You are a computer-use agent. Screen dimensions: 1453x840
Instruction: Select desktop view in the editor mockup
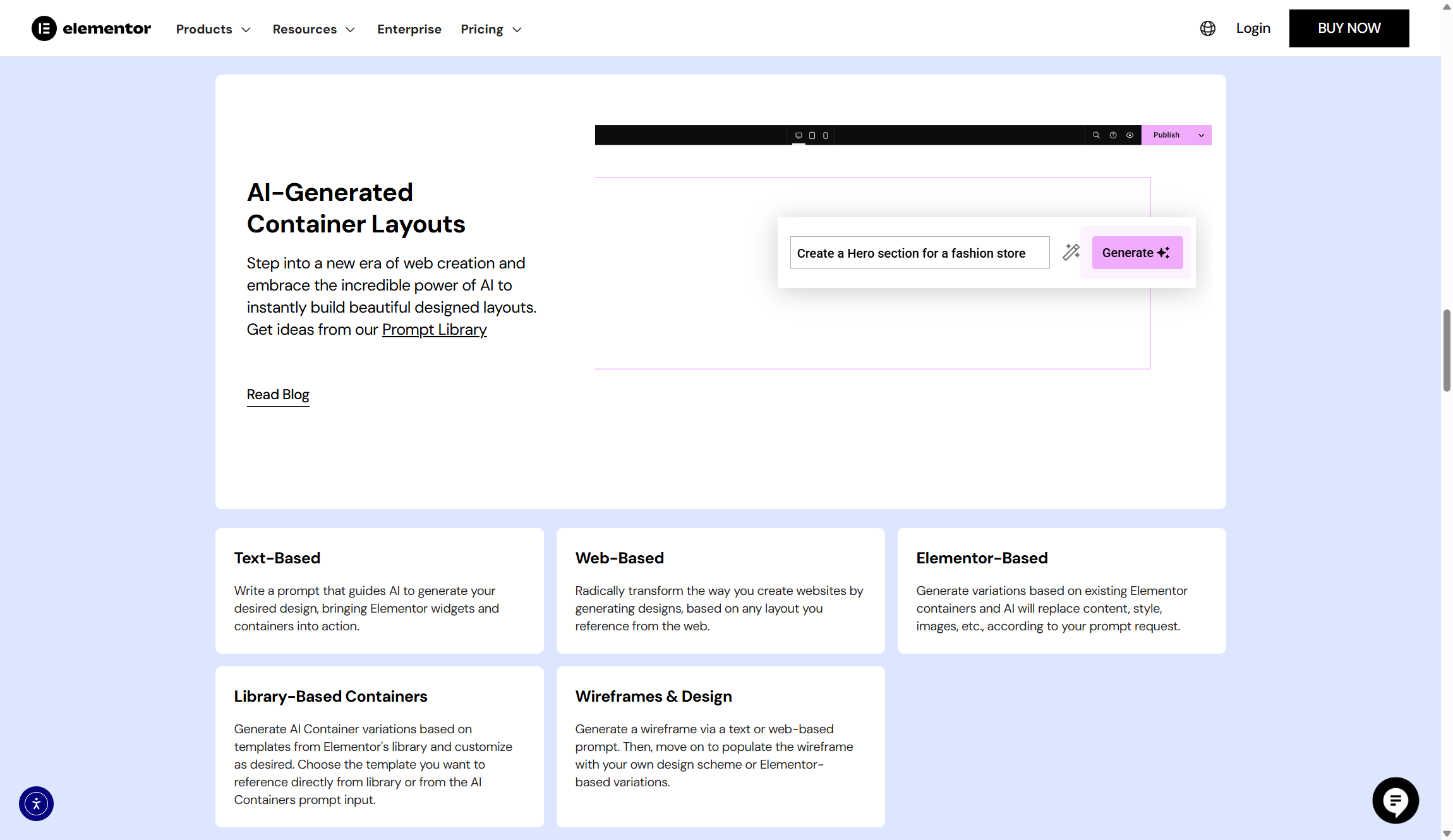(799, 135)
